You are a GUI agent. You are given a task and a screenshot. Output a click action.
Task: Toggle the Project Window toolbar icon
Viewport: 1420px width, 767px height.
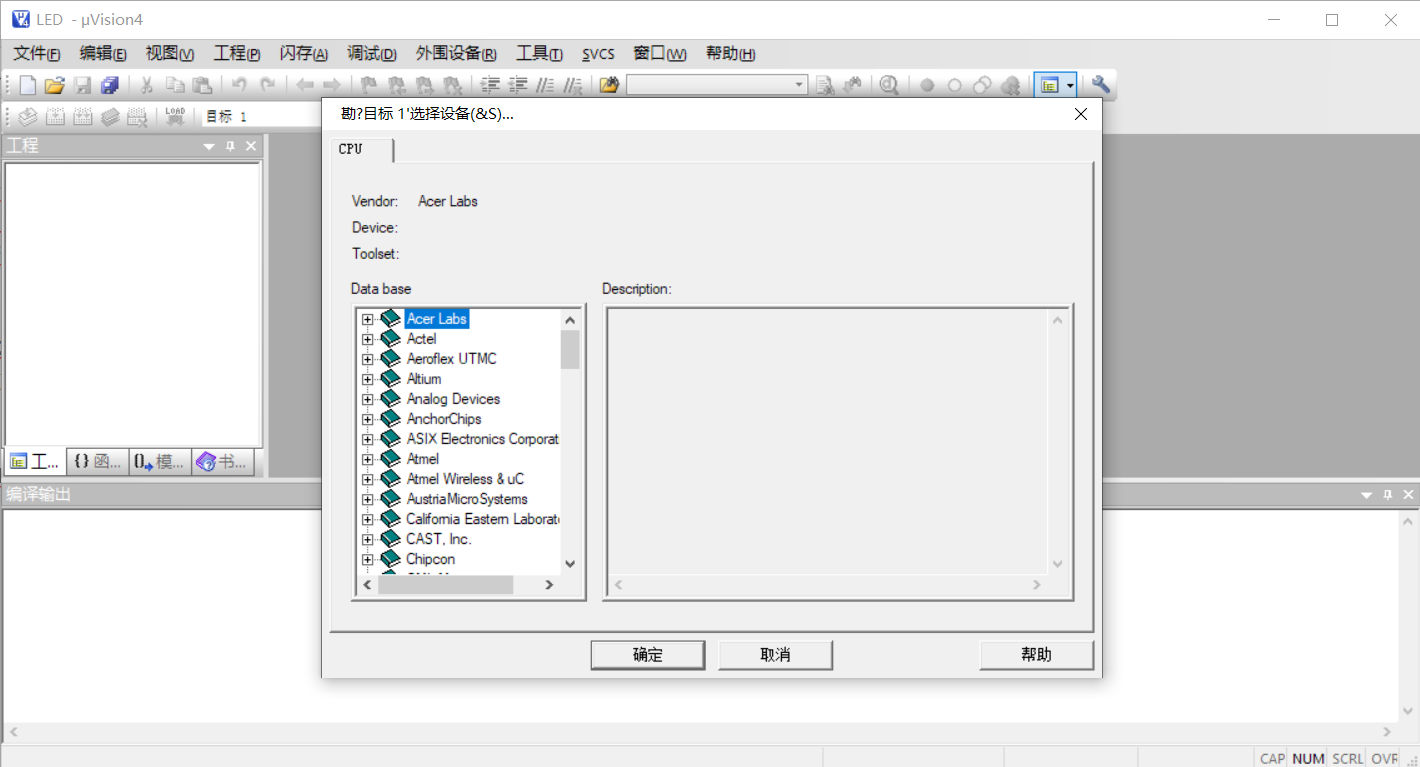pyautogui.click(x=1048, y=85)
